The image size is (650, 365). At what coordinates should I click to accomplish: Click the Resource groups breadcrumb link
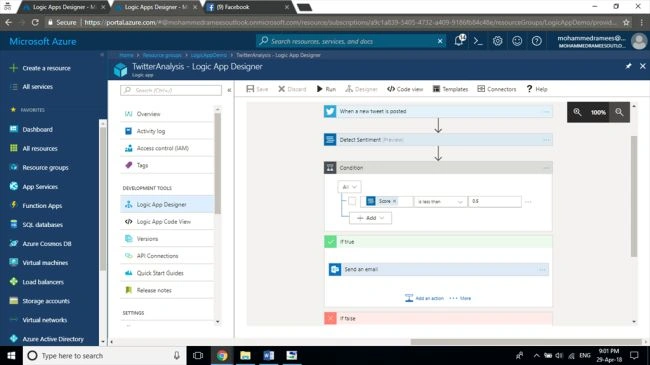[x=162, y=55]
